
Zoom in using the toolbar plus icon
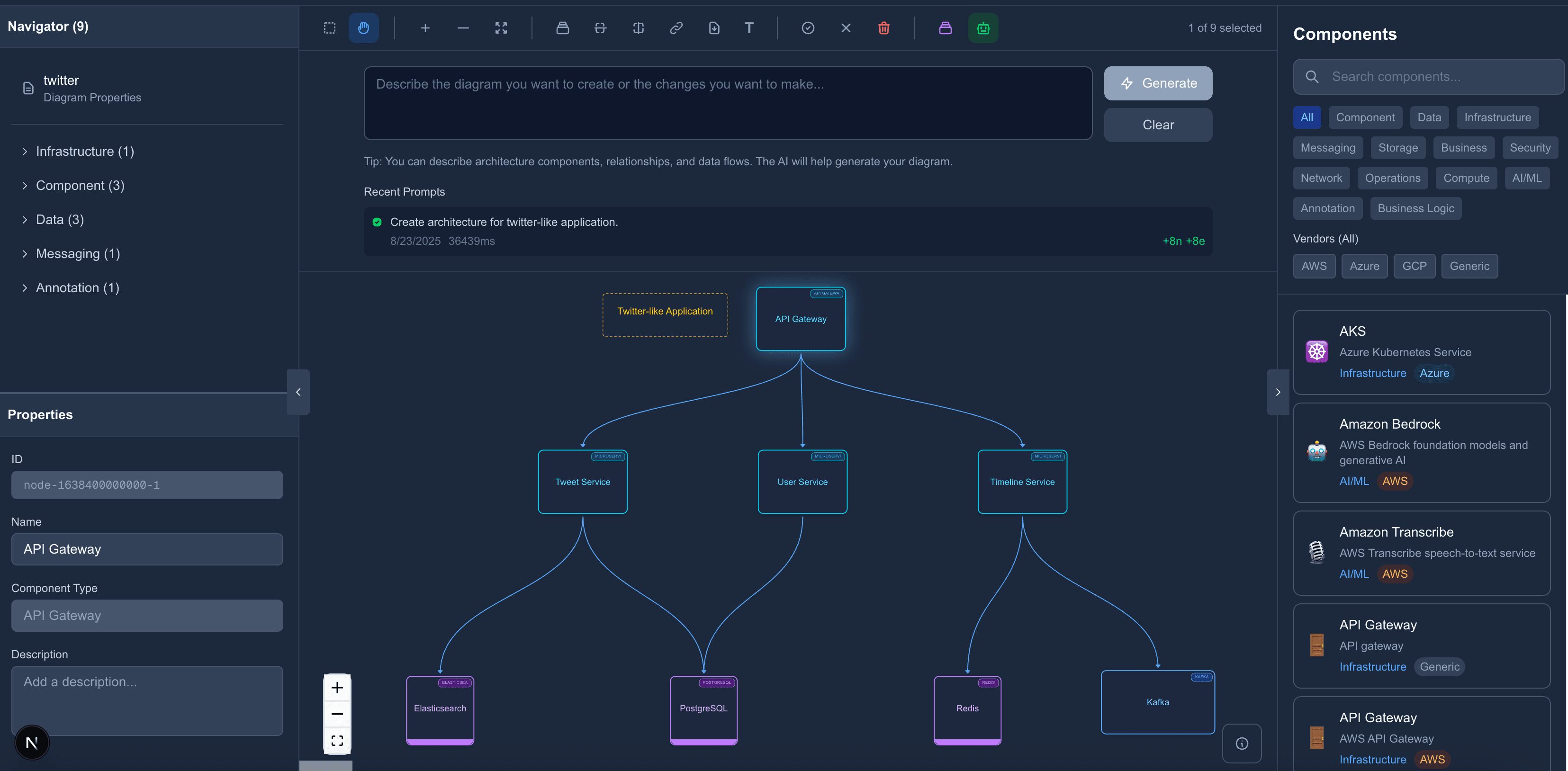pos(425,28)
